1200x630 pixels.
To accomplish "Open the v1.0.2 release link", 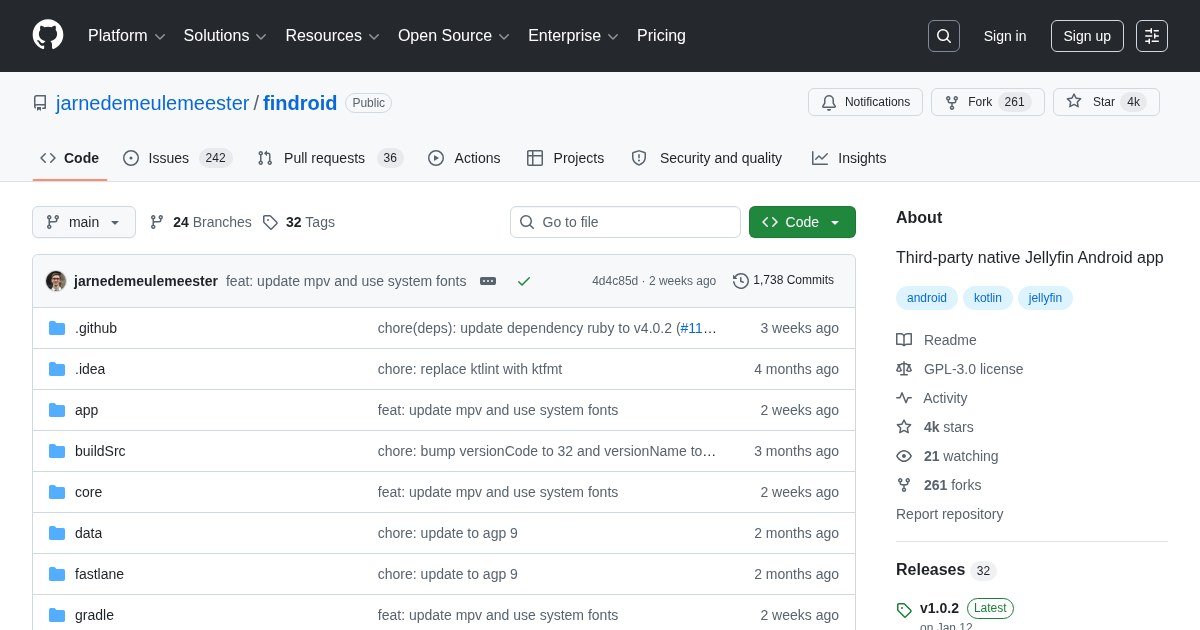I will [x=939, y=608].
